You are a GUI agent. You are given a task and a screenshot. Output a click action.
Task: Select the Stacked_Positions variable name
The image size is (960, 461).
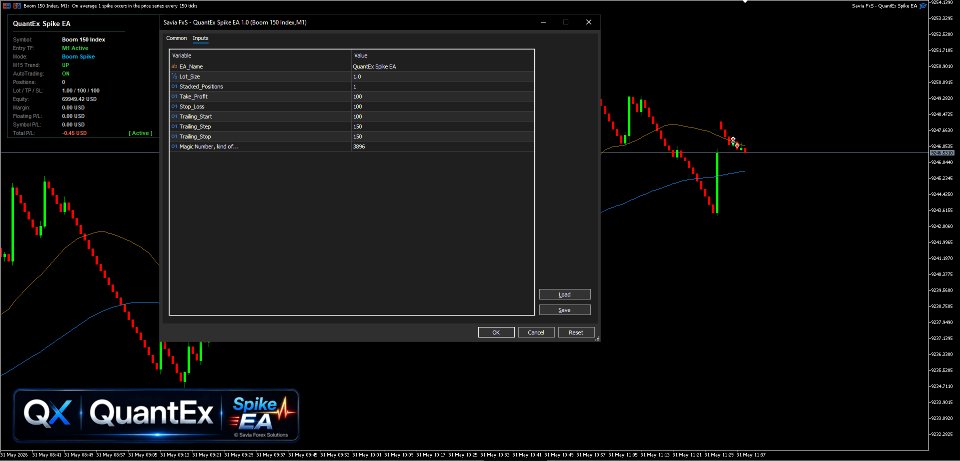(201, 86)
